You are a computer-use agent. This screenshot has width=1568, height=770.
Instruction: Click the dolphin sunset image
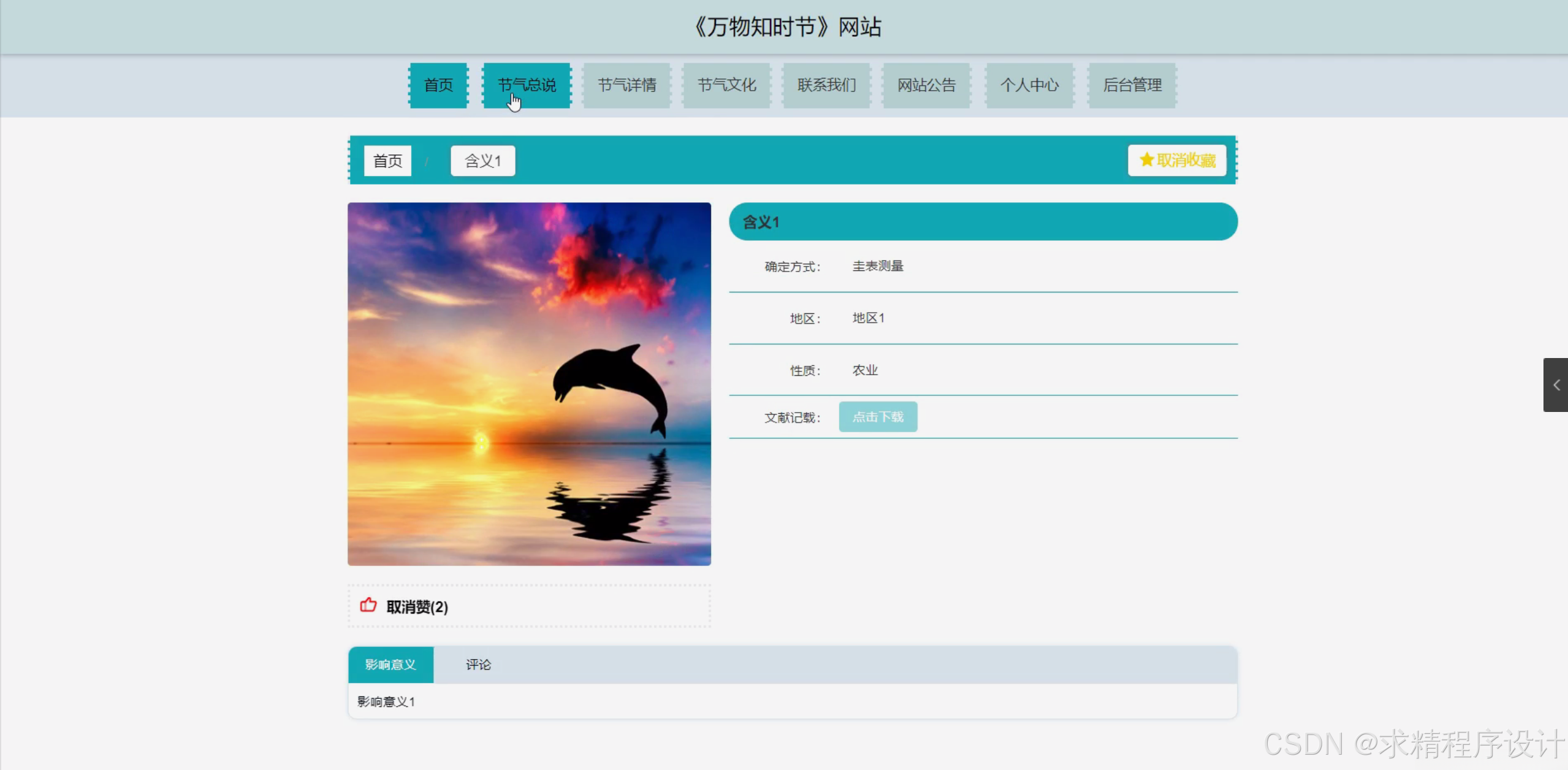click(529, 384)
